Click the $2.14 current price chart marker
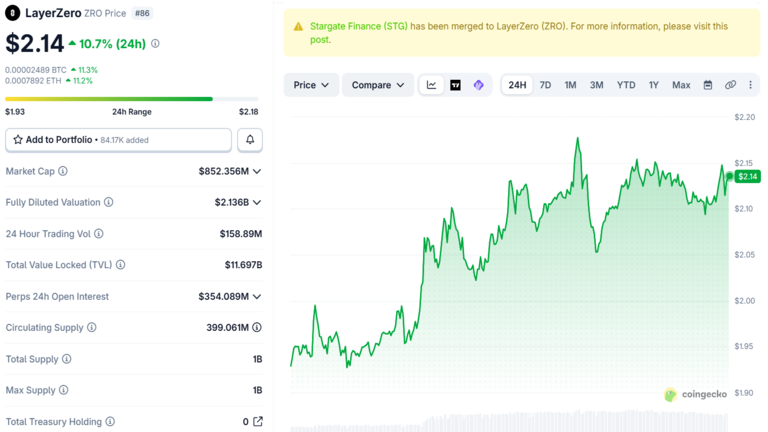Screen dimensions: 768x432 coord(747,176)
